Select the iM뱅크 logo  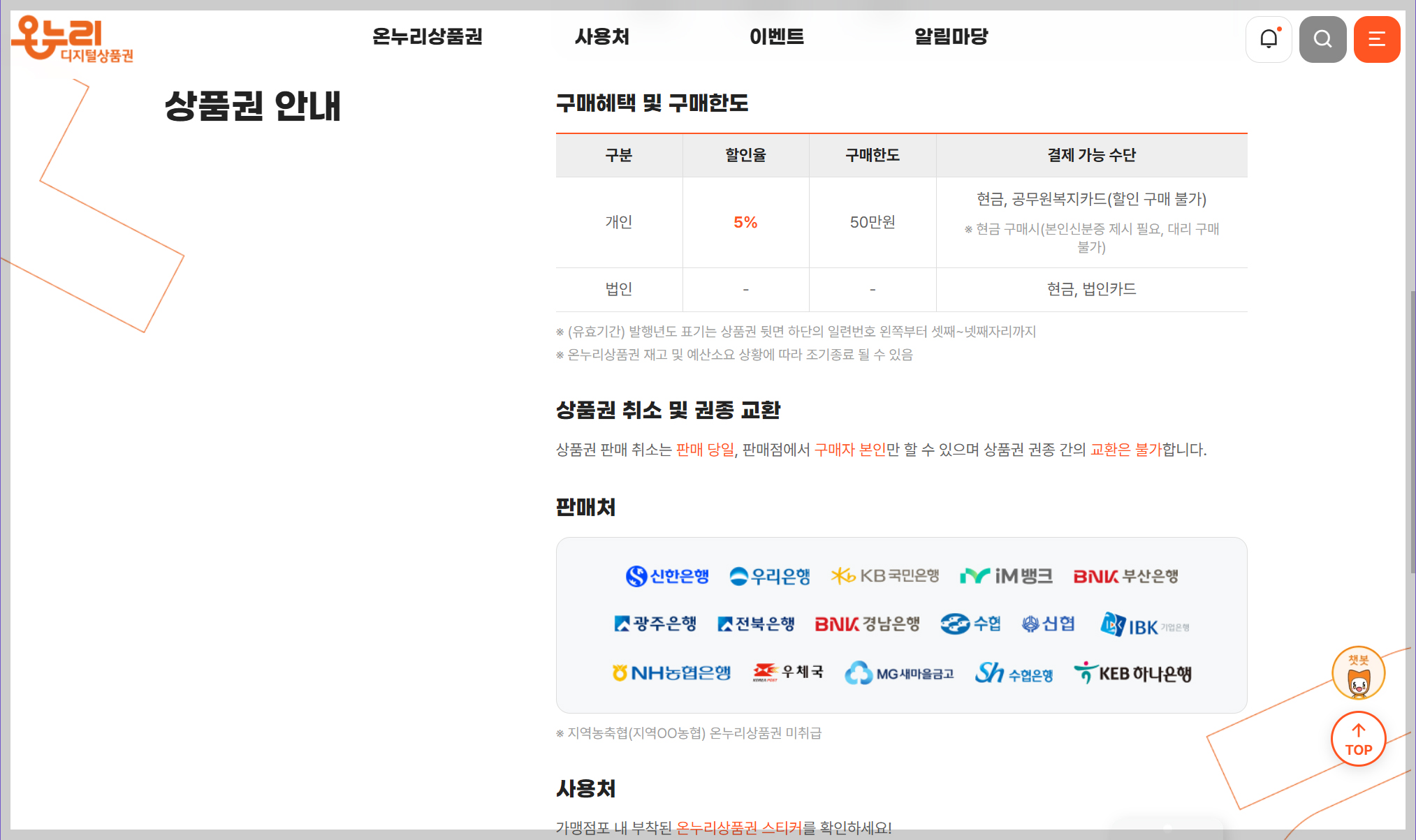(1006, 575)
